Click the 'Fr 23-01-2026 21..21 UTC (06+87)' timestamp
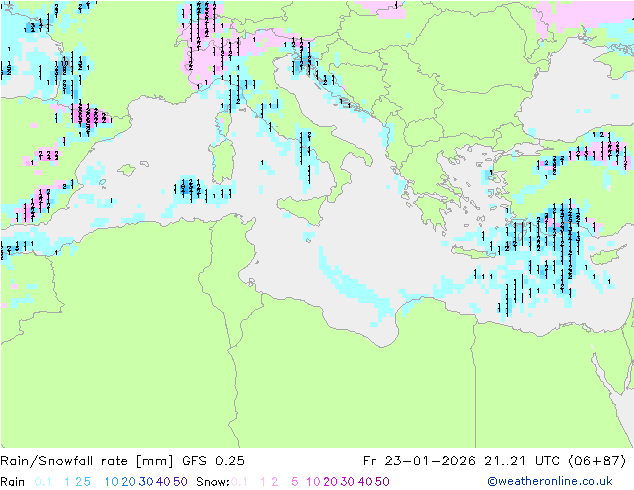 pos(494,461)
